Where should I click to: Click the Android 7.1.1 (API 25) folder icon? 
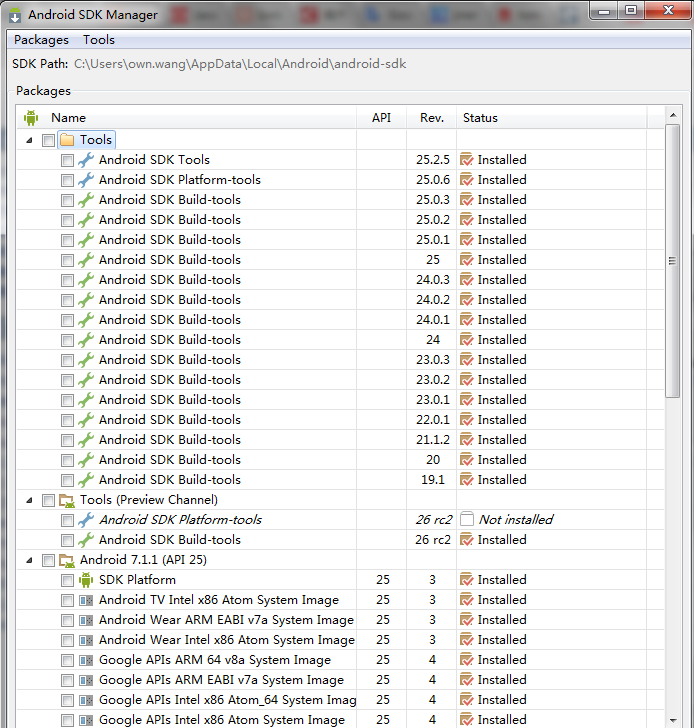coord(67,560)
